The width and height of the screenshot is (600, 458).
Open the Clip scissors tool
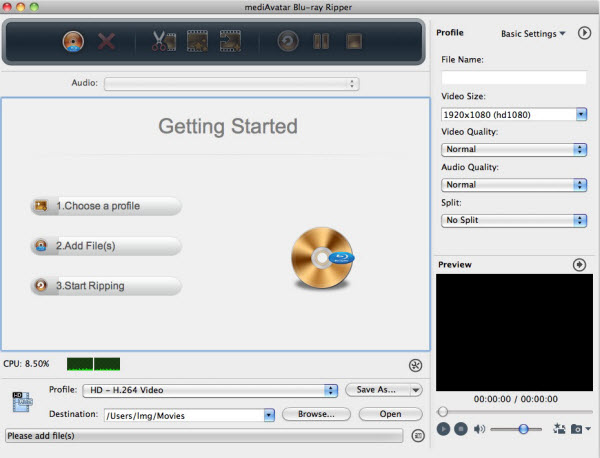(164, 41)
